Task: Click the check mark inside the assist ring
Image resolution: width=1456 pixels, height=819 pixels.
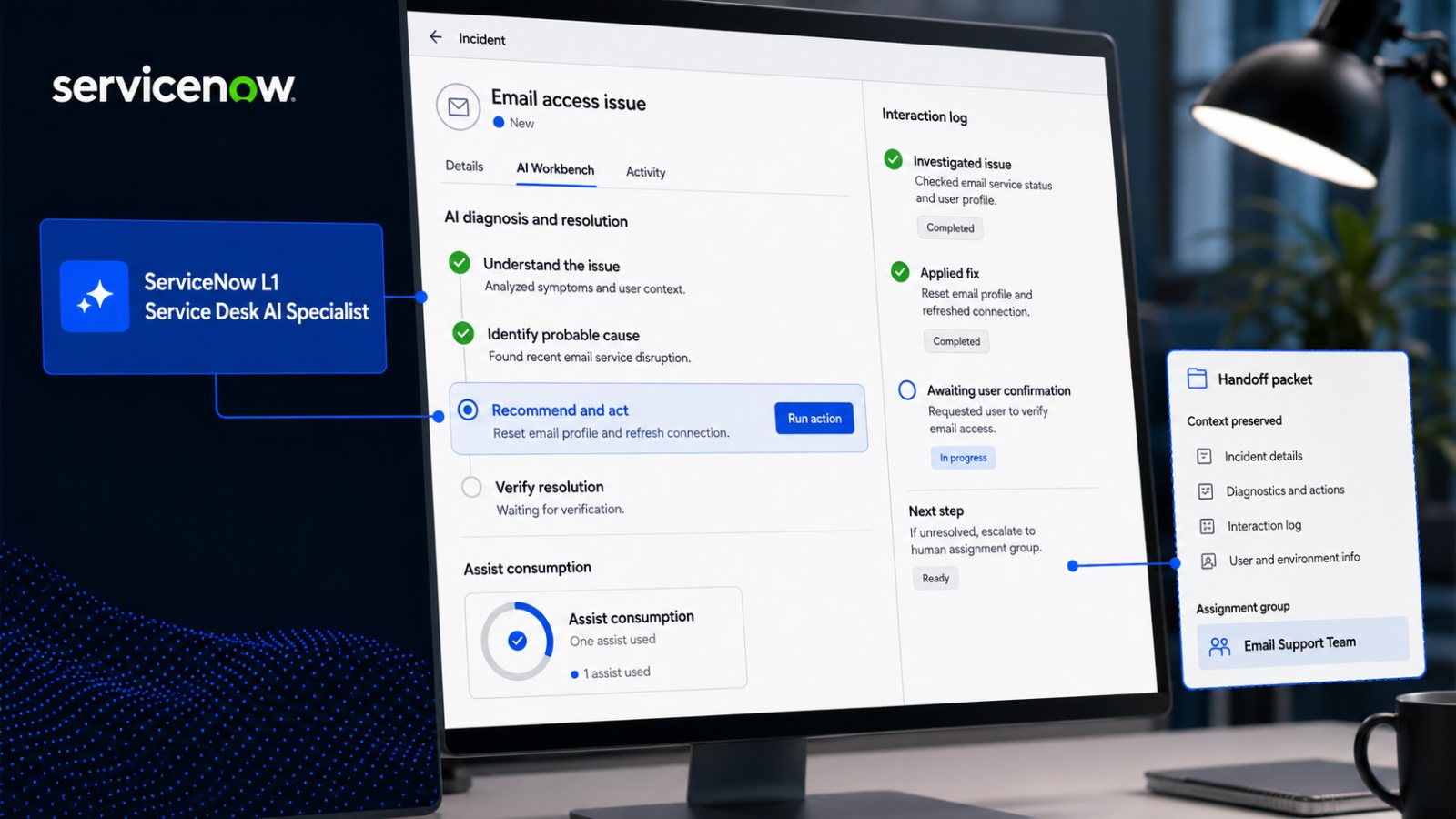Action: [x=517, y=641]
